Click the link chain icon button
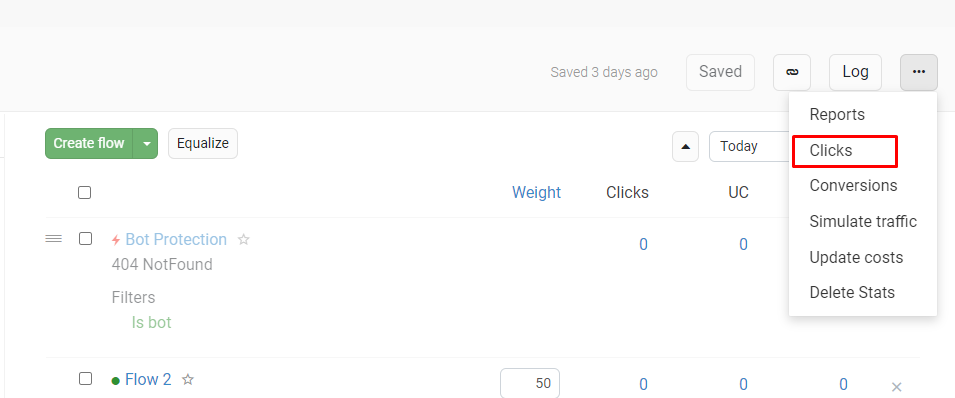Image resolution: width=955 pixels, height=398 pixels. pyautogui.click(x=792, y=73)
